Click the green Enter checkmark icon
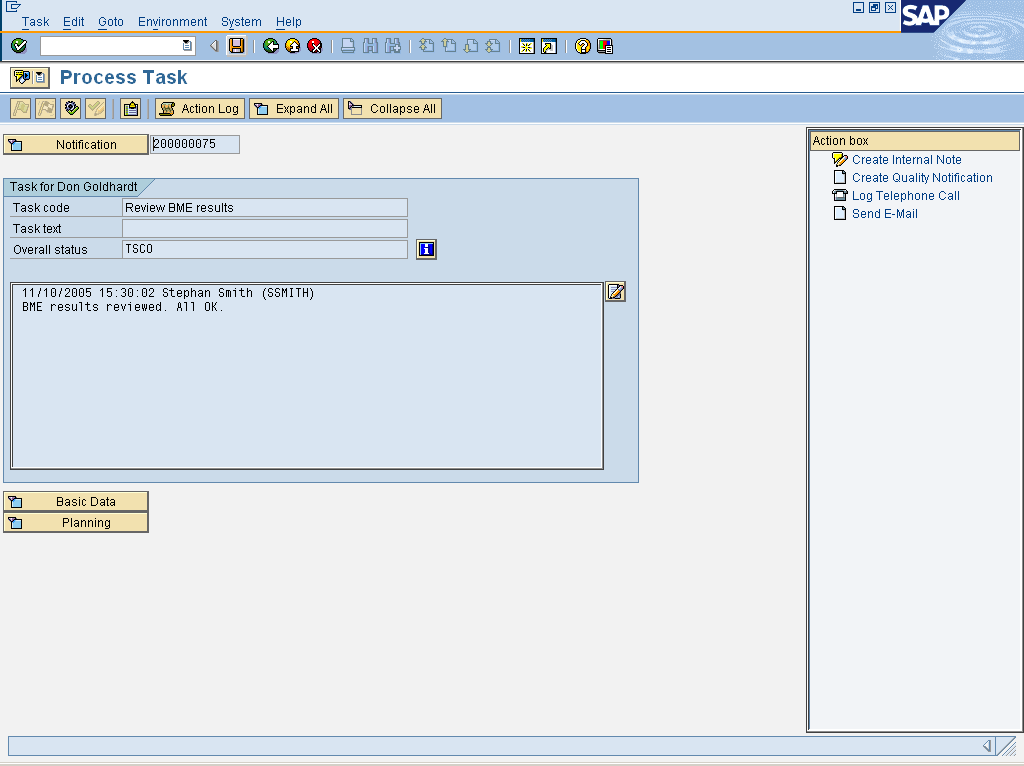The height and width of the screenshot is (766, 1024). (x=19, y=46)
